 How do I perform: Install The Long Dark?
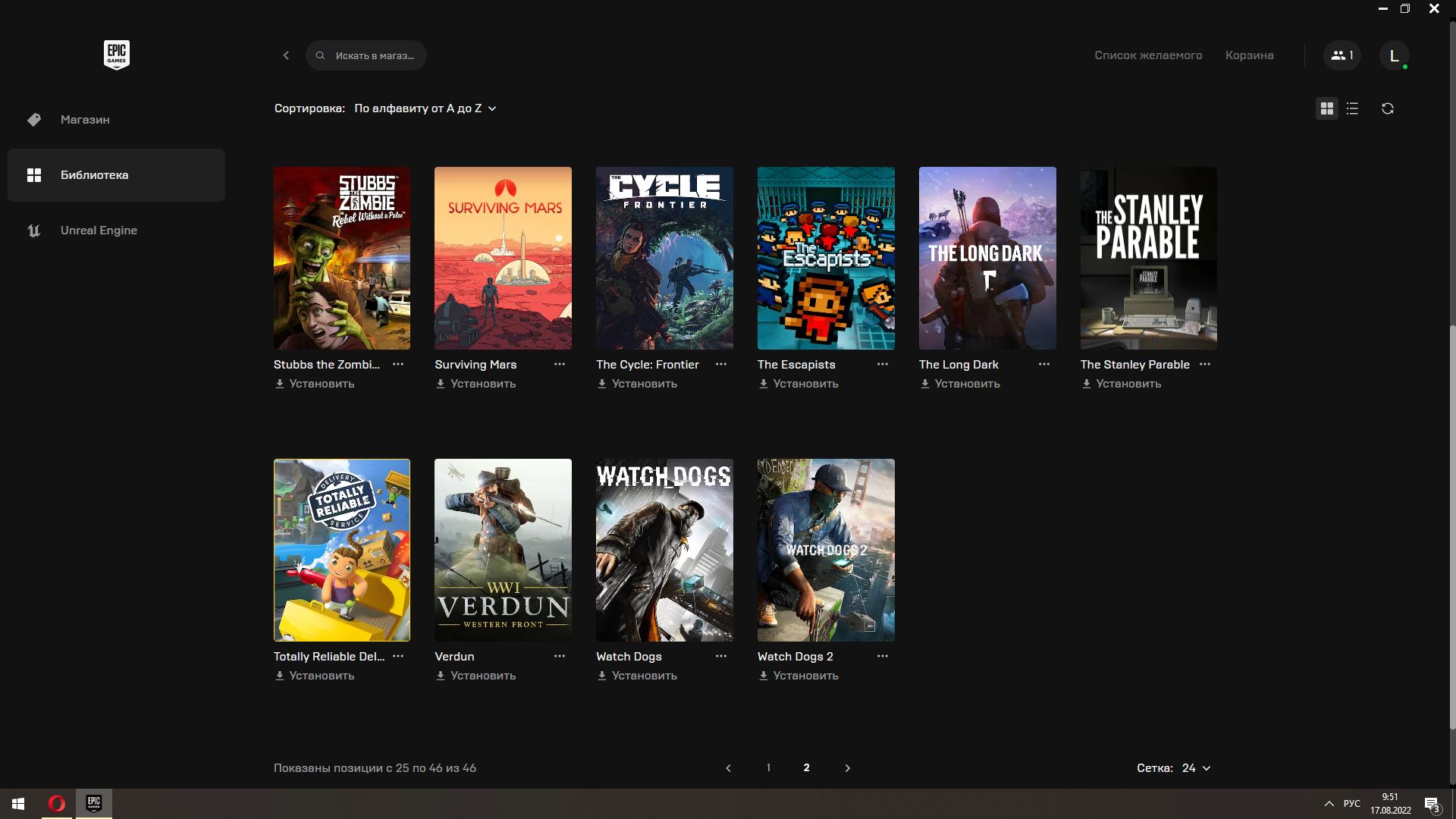pos(960,384)
